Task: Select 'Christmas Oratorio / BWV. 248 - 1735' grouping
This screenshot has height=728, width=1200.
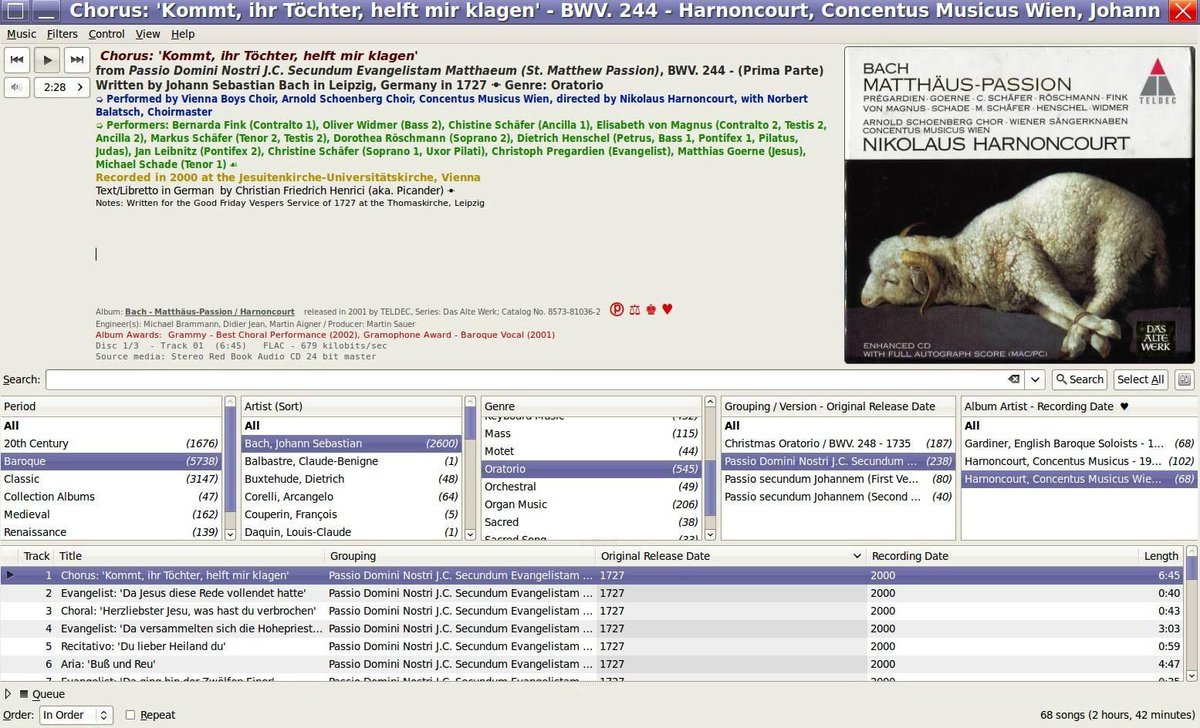Action: 838,444
